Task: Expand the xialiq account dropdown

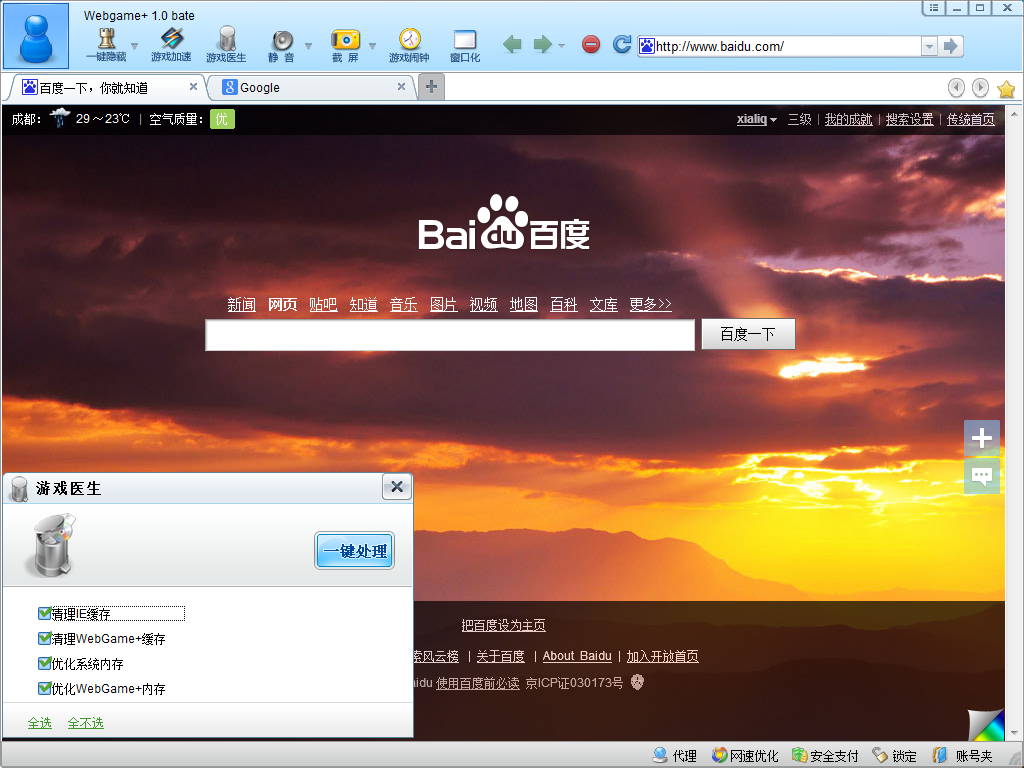Action: [773, 120]
